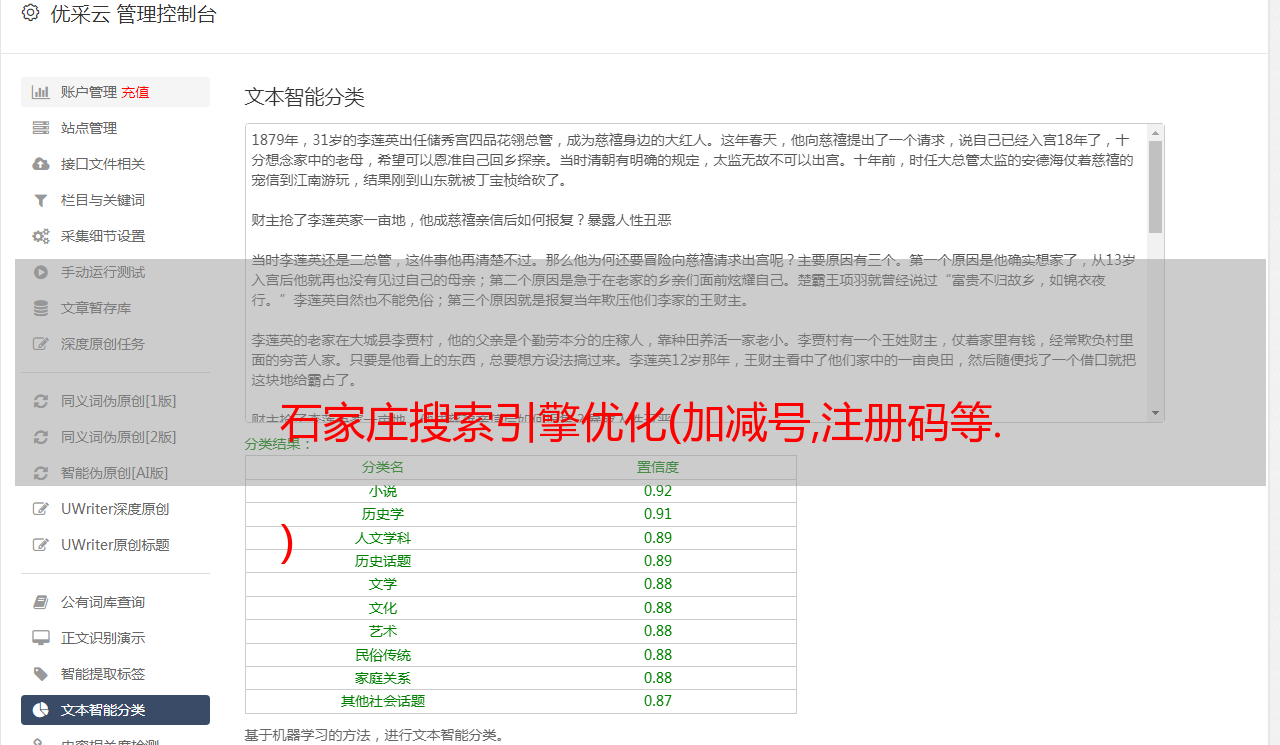Viewport: 1280px width, 745px height.
Task: Click the 置信度 column header
Action: coord(658,467)
